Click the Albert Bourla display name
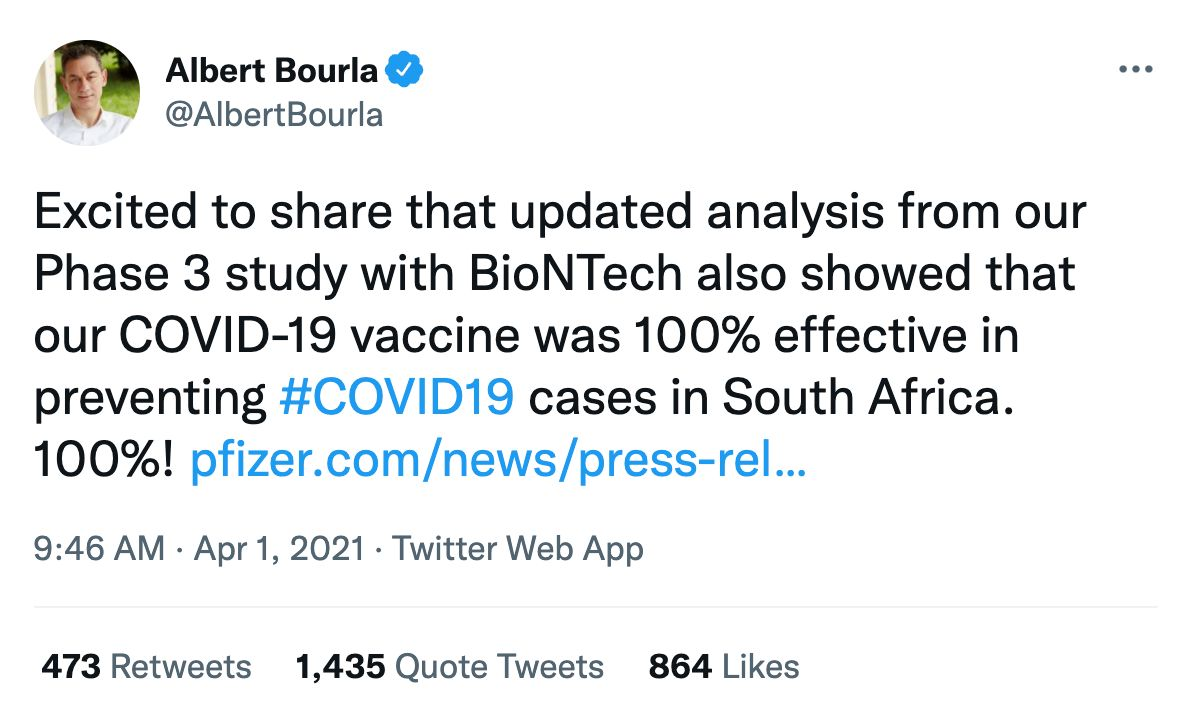This screenshot has width=1192, height=714. coord(271,71)
